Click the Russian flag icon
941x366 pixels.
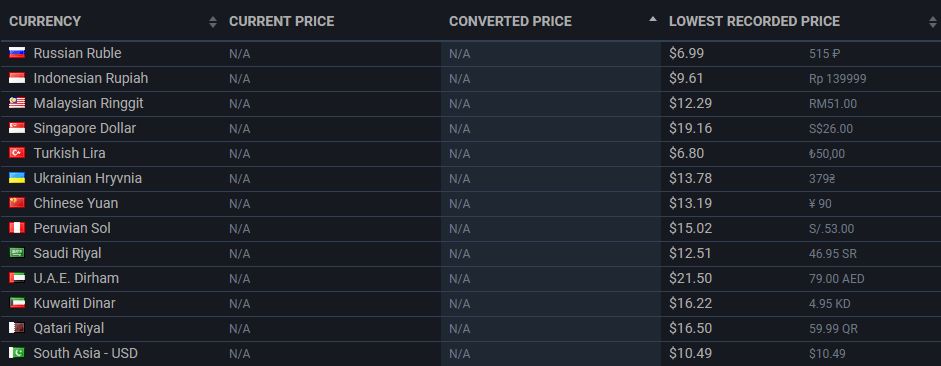[x=17, y=53]
